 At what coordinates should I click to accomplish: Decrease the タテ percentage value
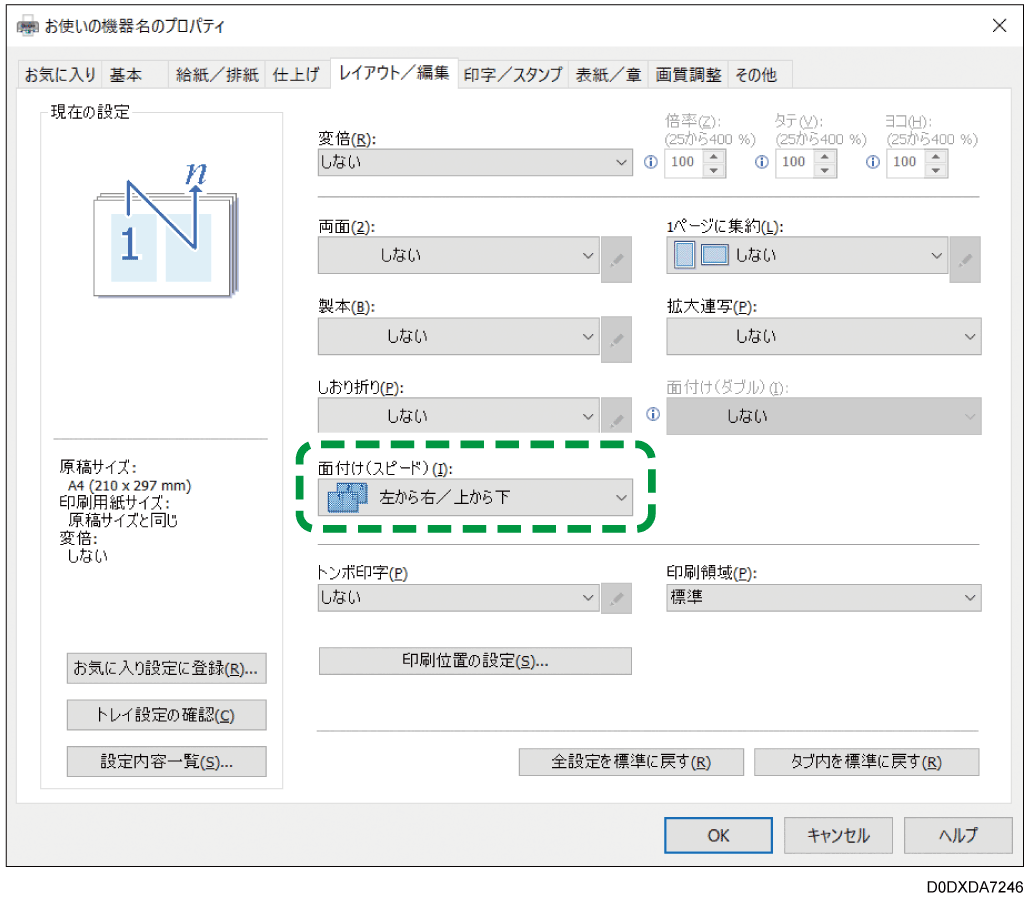click(x=826, y=168)
